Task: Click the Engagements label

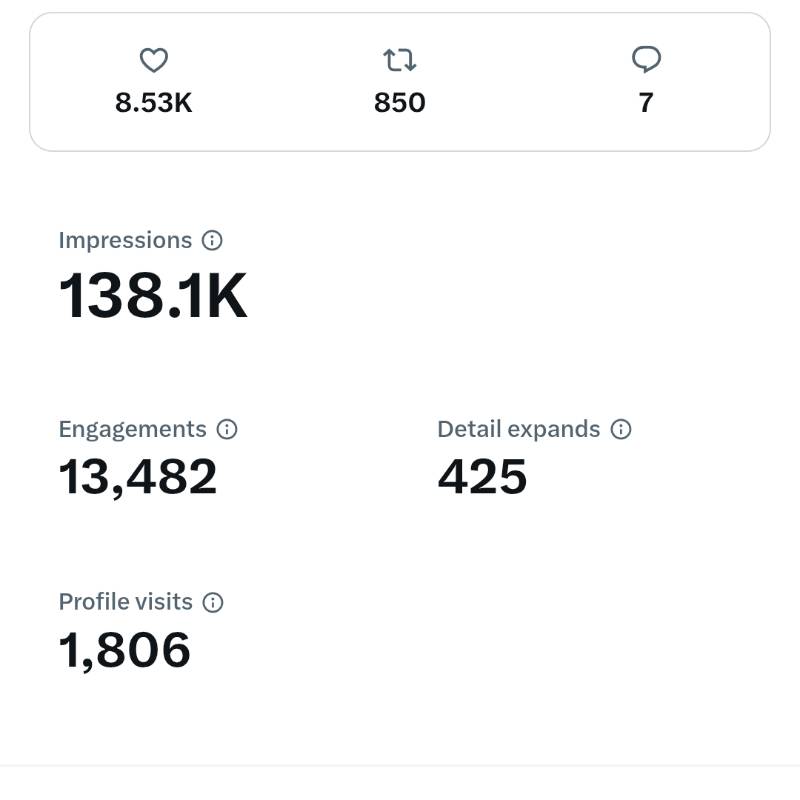Action: click(x=132, y=430)
